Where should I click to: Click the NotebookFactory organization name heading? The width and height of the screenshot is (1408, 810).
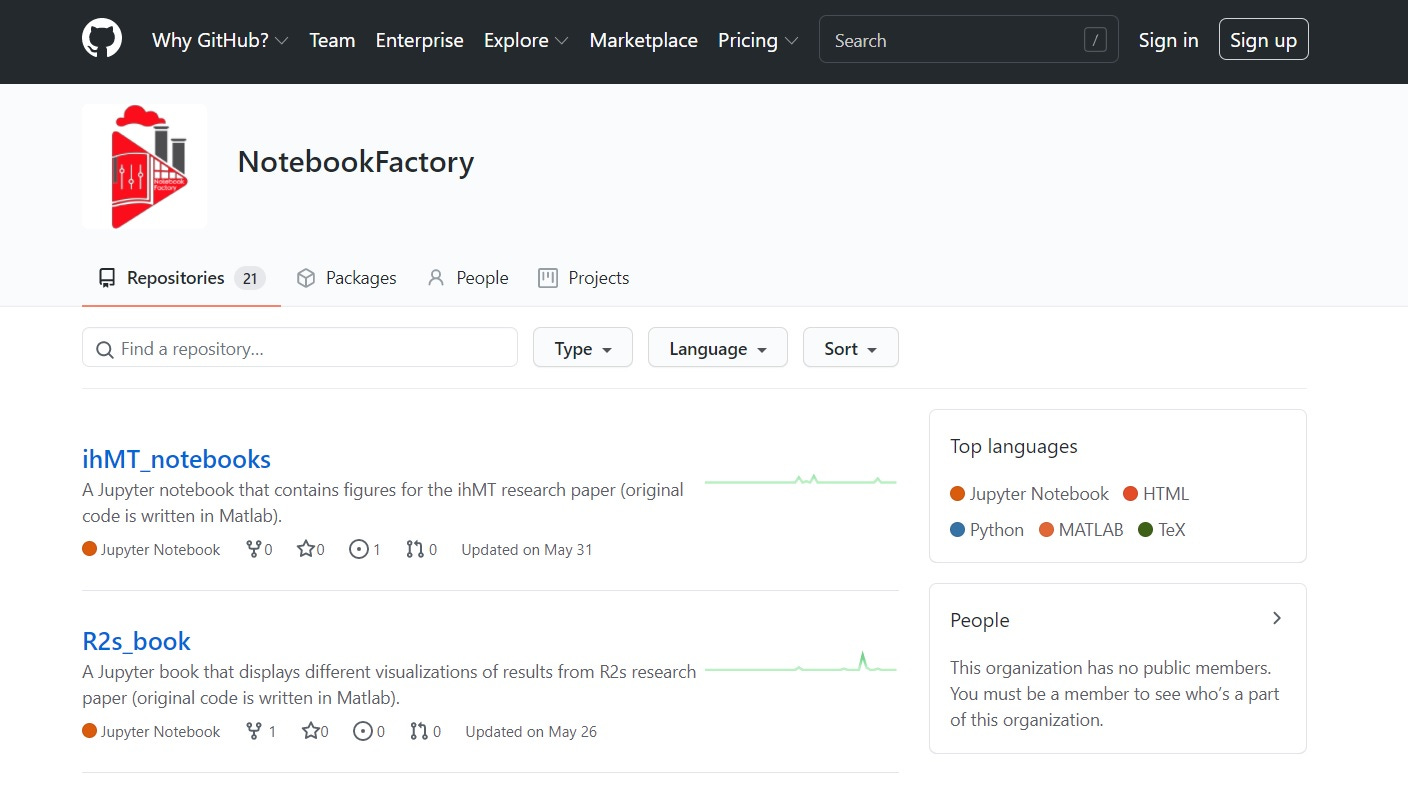(356, 162)
